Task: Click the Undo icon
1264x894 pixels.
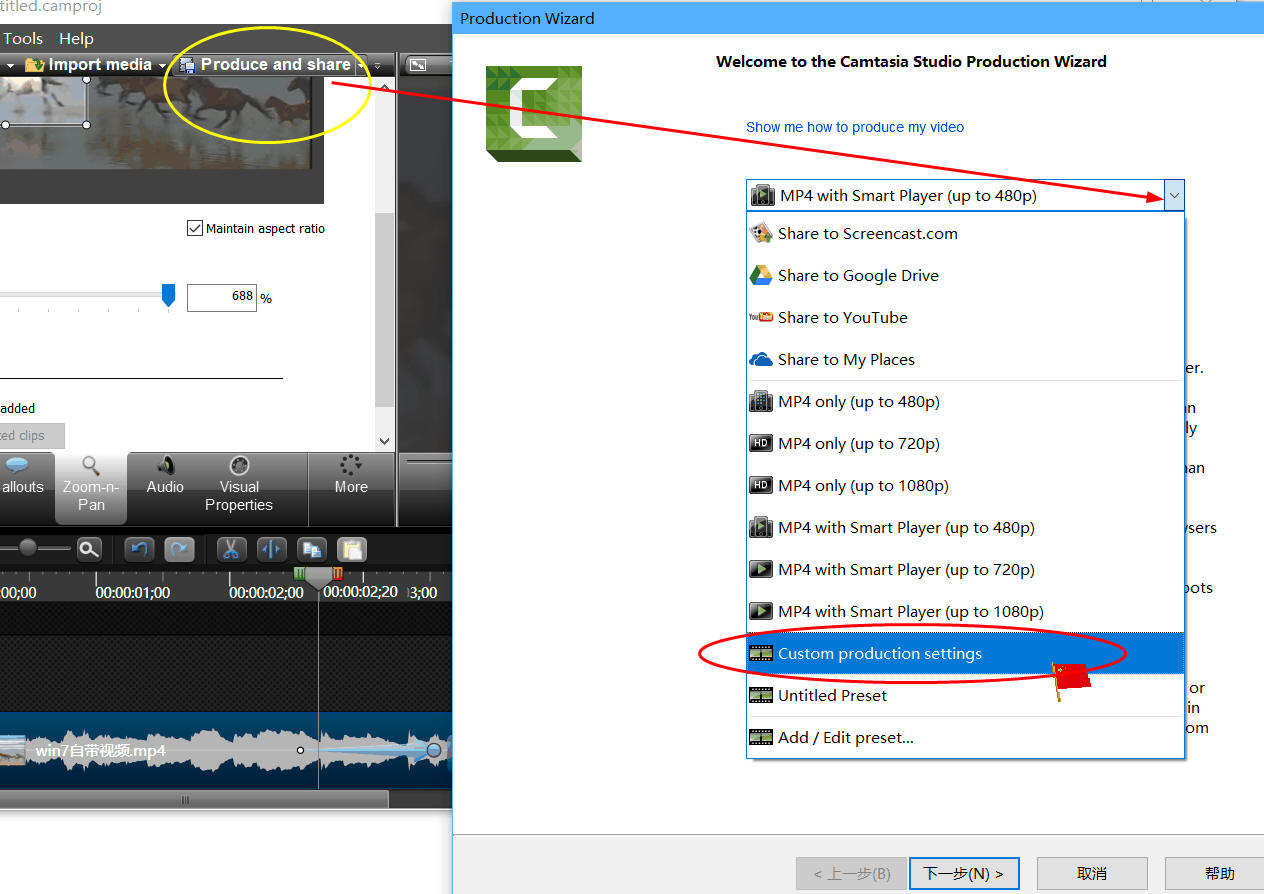Action: (x=139, y=549)
